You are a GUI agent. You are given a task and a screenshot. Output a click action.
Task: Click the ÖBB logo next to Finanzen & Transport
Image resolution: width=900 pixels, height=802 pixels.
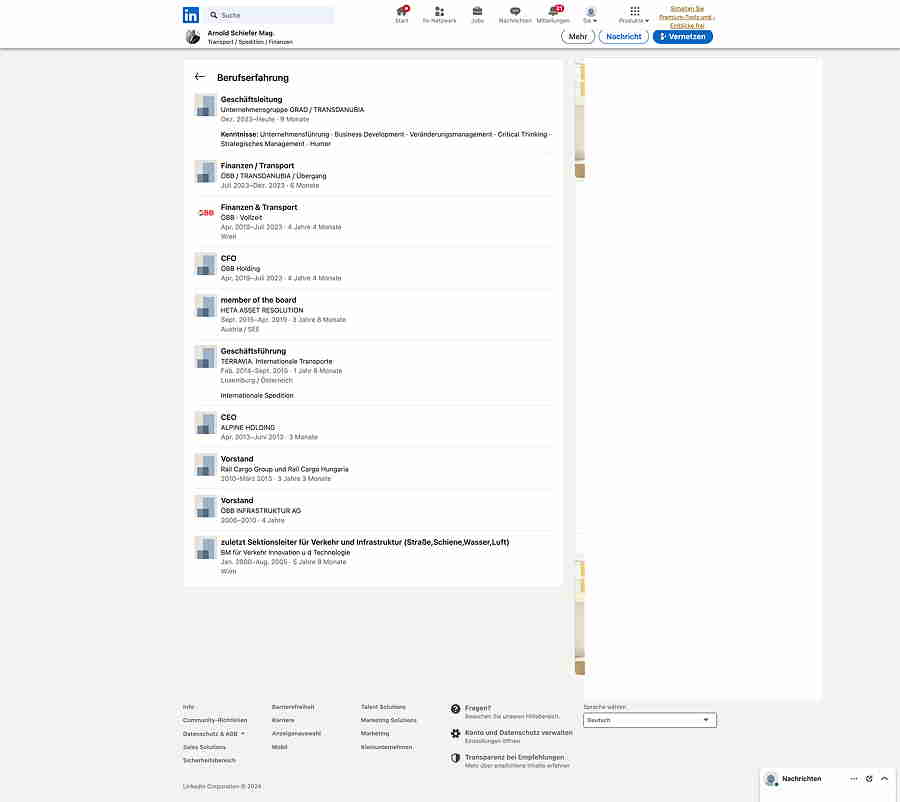[205, 213]
